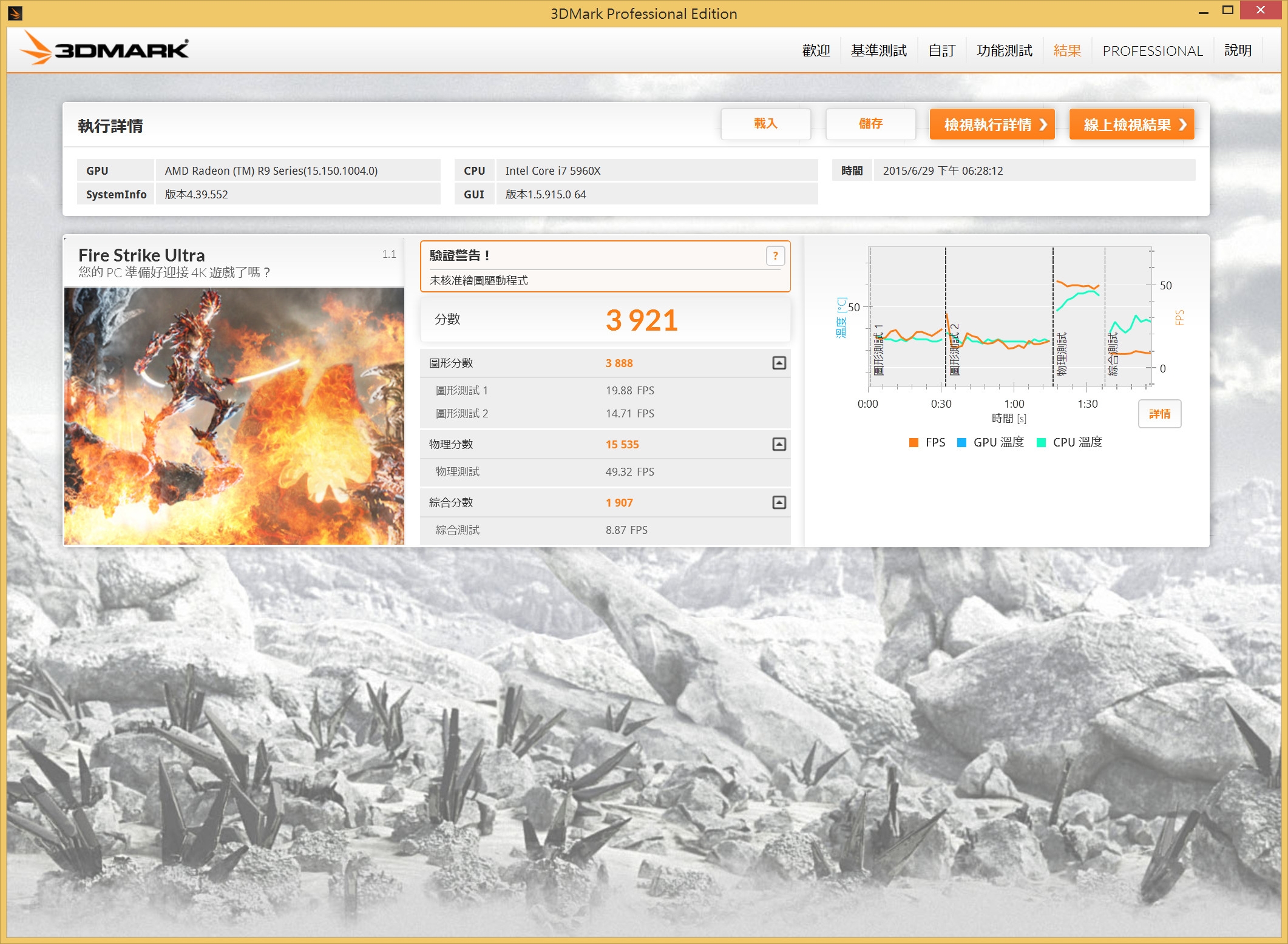Click the blue GPU 溫度 legend swatch
The height and width of the screenshot is (944, 1288).
pos(961,442)
